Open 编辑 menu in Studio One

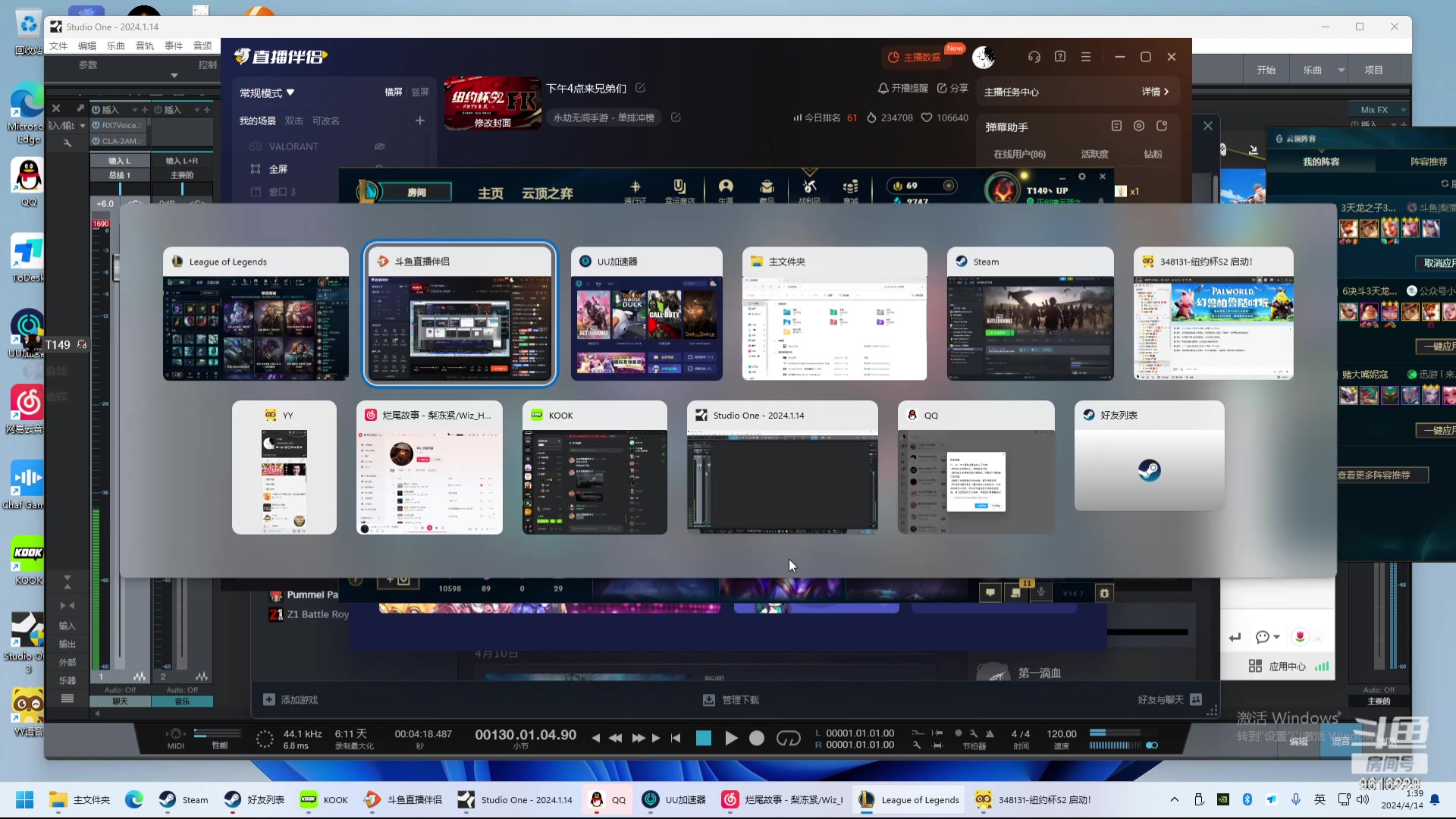(x=87, y=46)
